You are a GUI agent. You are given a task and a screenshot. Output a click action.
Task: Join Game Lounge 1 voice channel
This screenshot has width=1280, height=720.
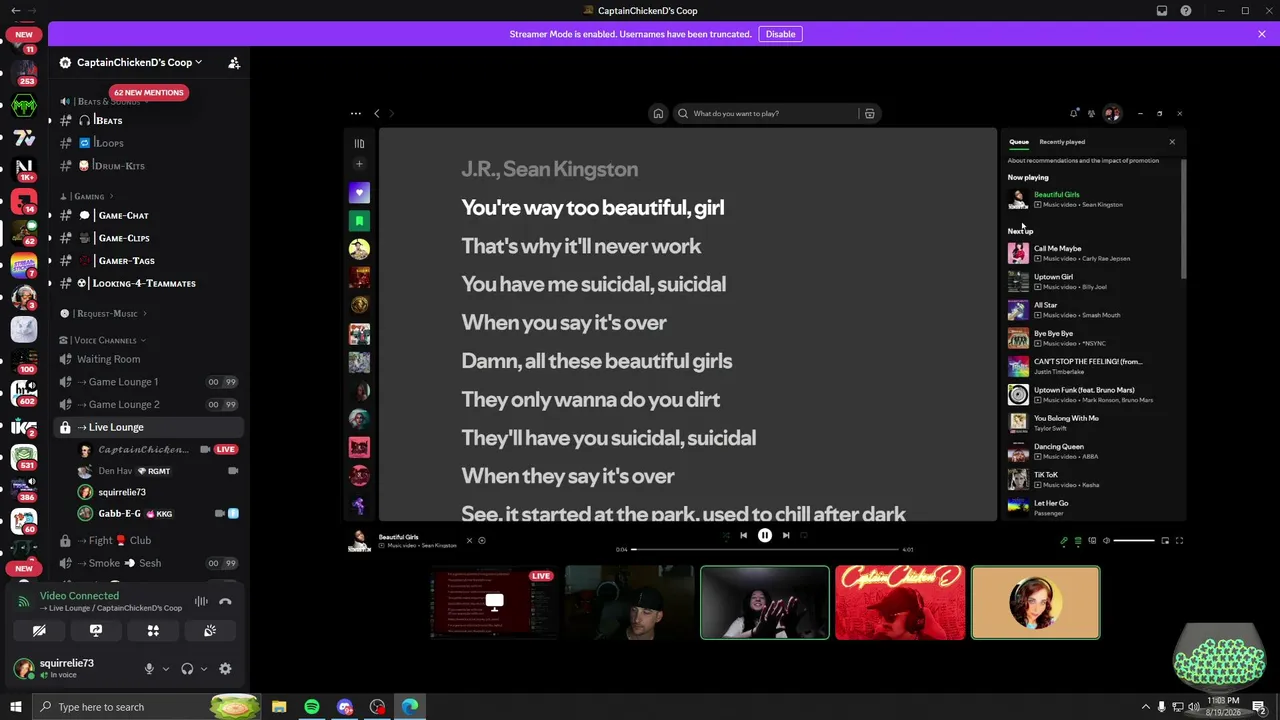click(x=150, y=382)
